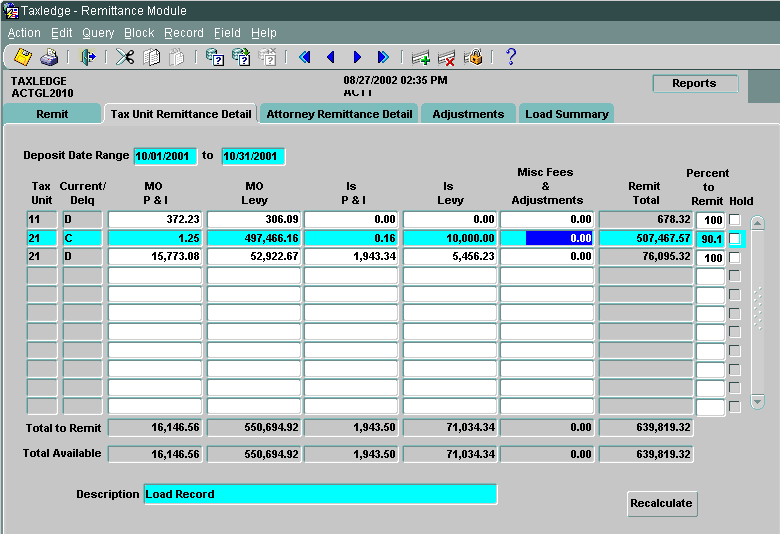Toggle Hold checkbox for tax unit 11
The width and height of the screenshot is (780, 534).
click(735, 220)
